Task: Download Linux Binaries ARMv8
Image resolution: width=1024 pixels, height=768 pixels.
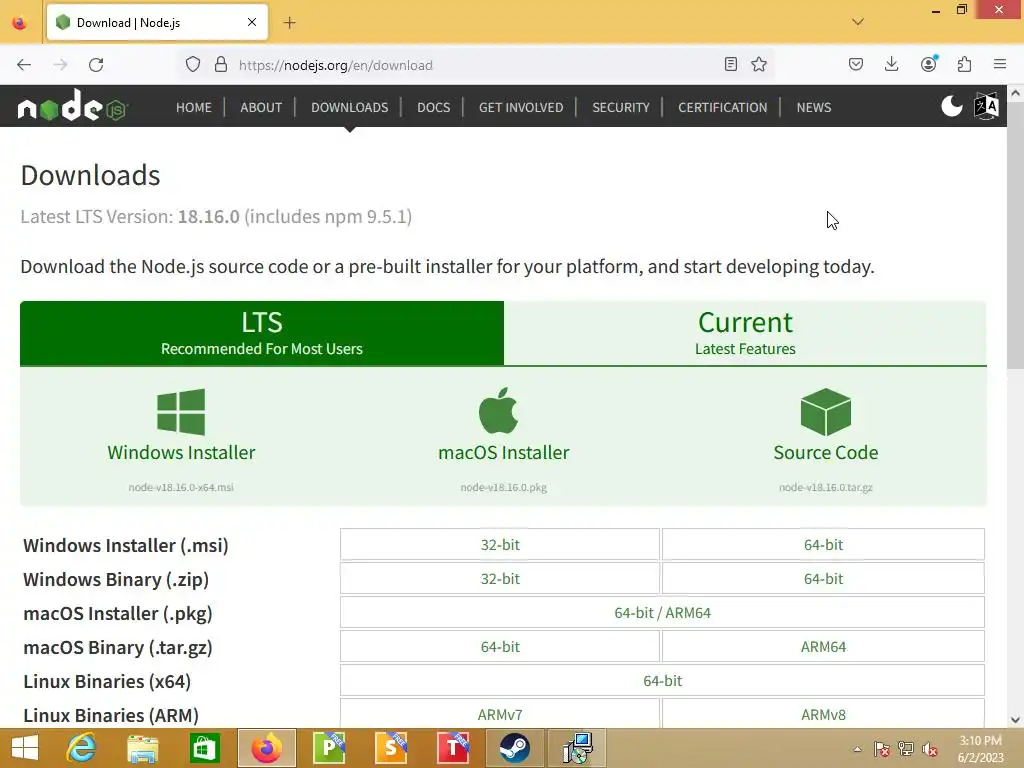Action: (x=823, y=714)
